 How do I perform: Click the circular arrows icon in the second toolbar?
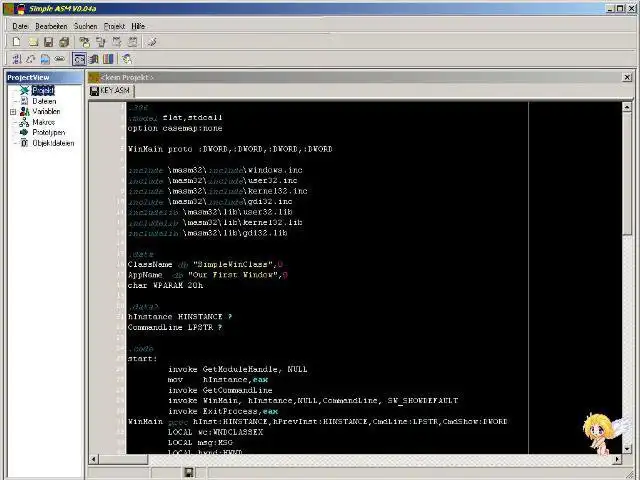point(31,59)
